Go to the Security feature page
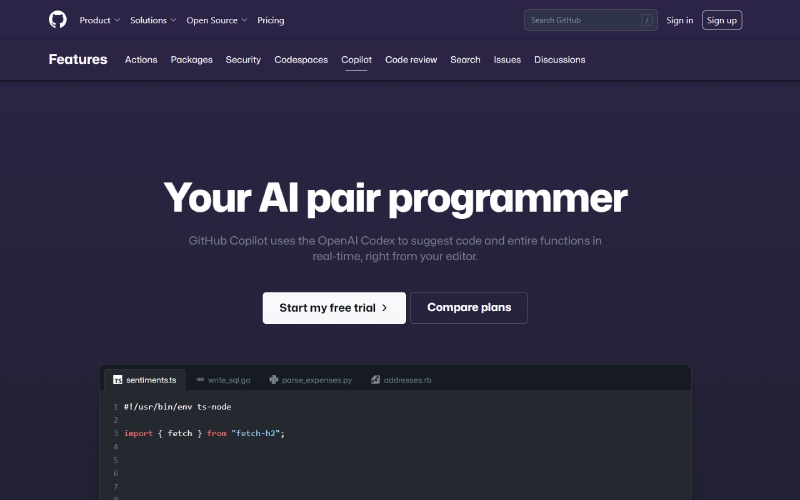The image size is (800, 500). (243, 60)
